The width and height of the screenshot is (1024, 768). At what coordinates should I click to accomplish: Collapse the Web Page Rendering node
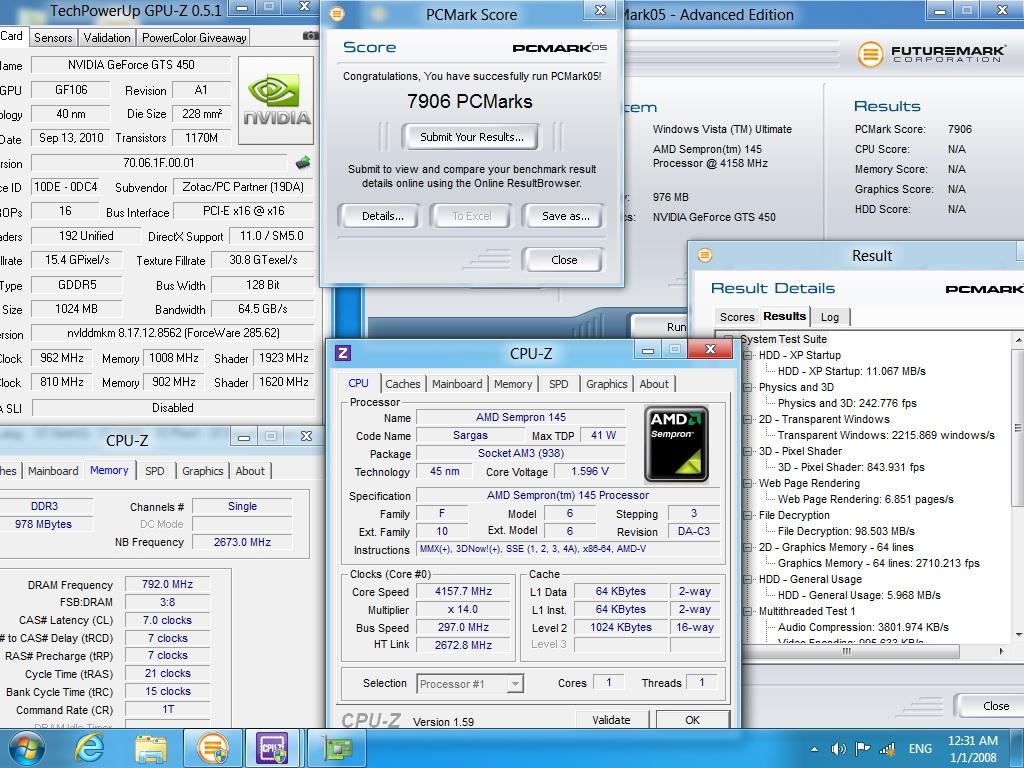point(748,483)
